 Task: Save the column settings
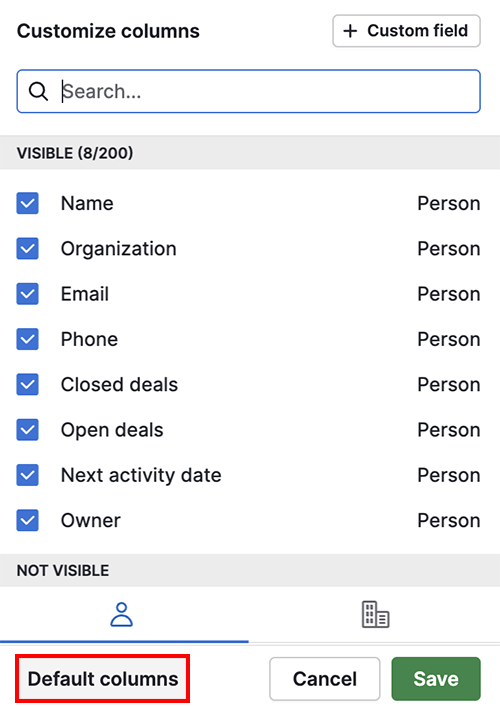click(436, 679)
